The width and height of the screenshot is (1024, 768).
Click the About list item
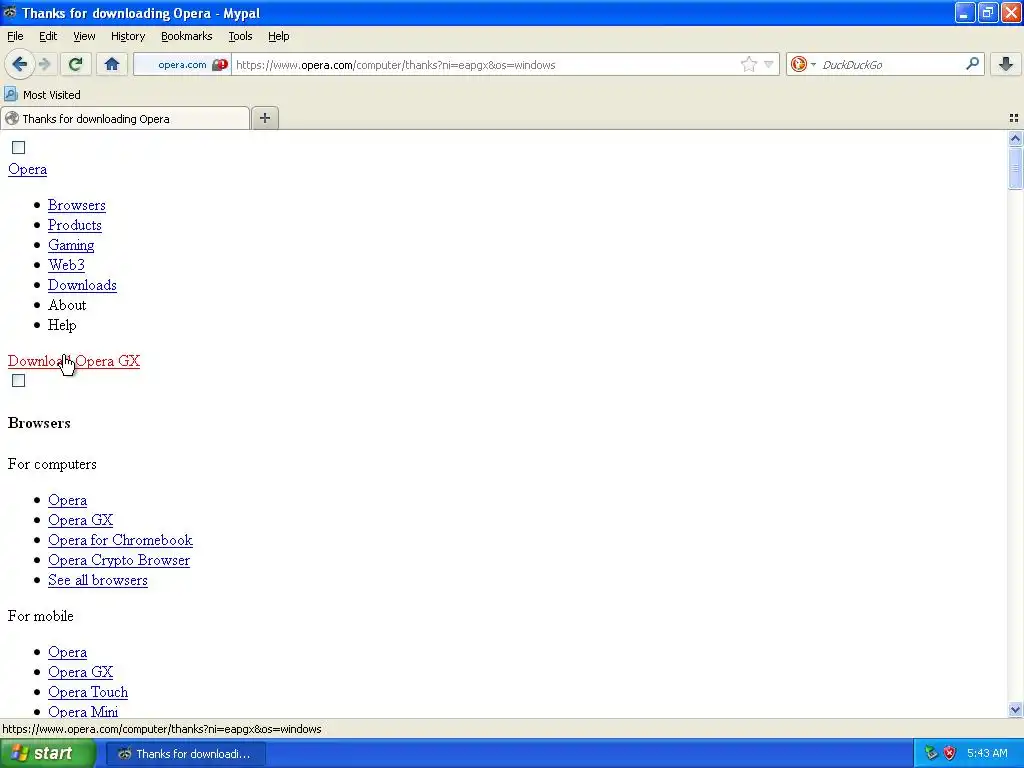click(x=67, y=305)
